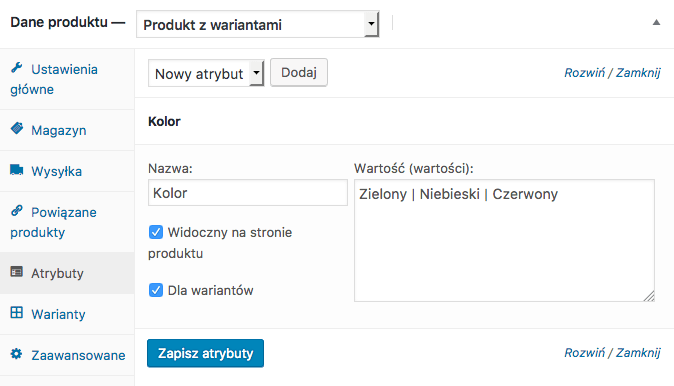Click the list icon beside Atrybuty
The width and height of the screenshot is (674, 386).
coord(17,272)
